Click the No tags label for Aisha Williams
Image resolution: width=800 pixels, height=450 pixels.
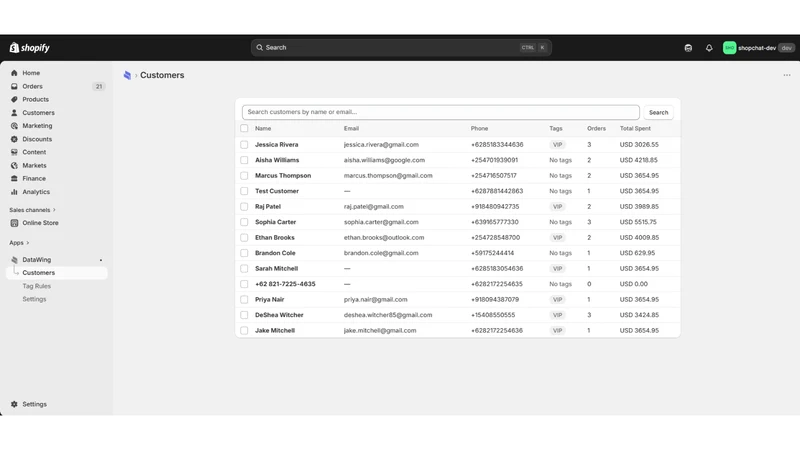560,160
